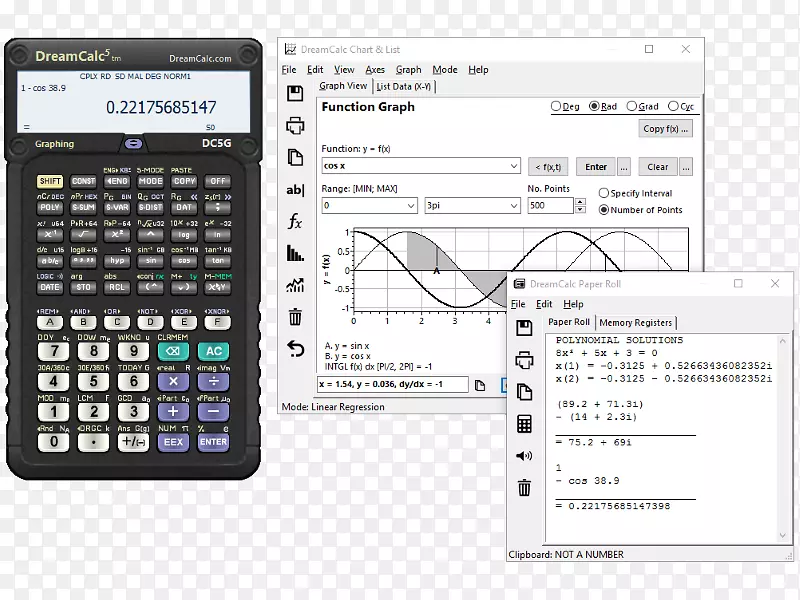Click the ENTER key on the calculator
The height and width of the screenshot is (600, 800).
[213, 442]
